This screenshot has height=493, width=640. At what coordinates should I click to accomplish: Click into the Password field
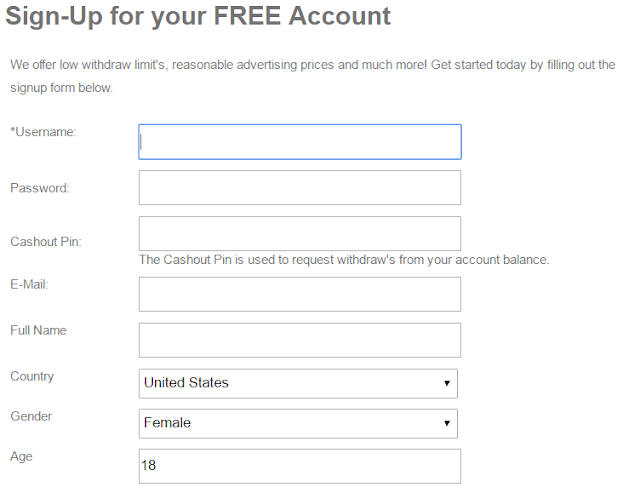point(300,188)
